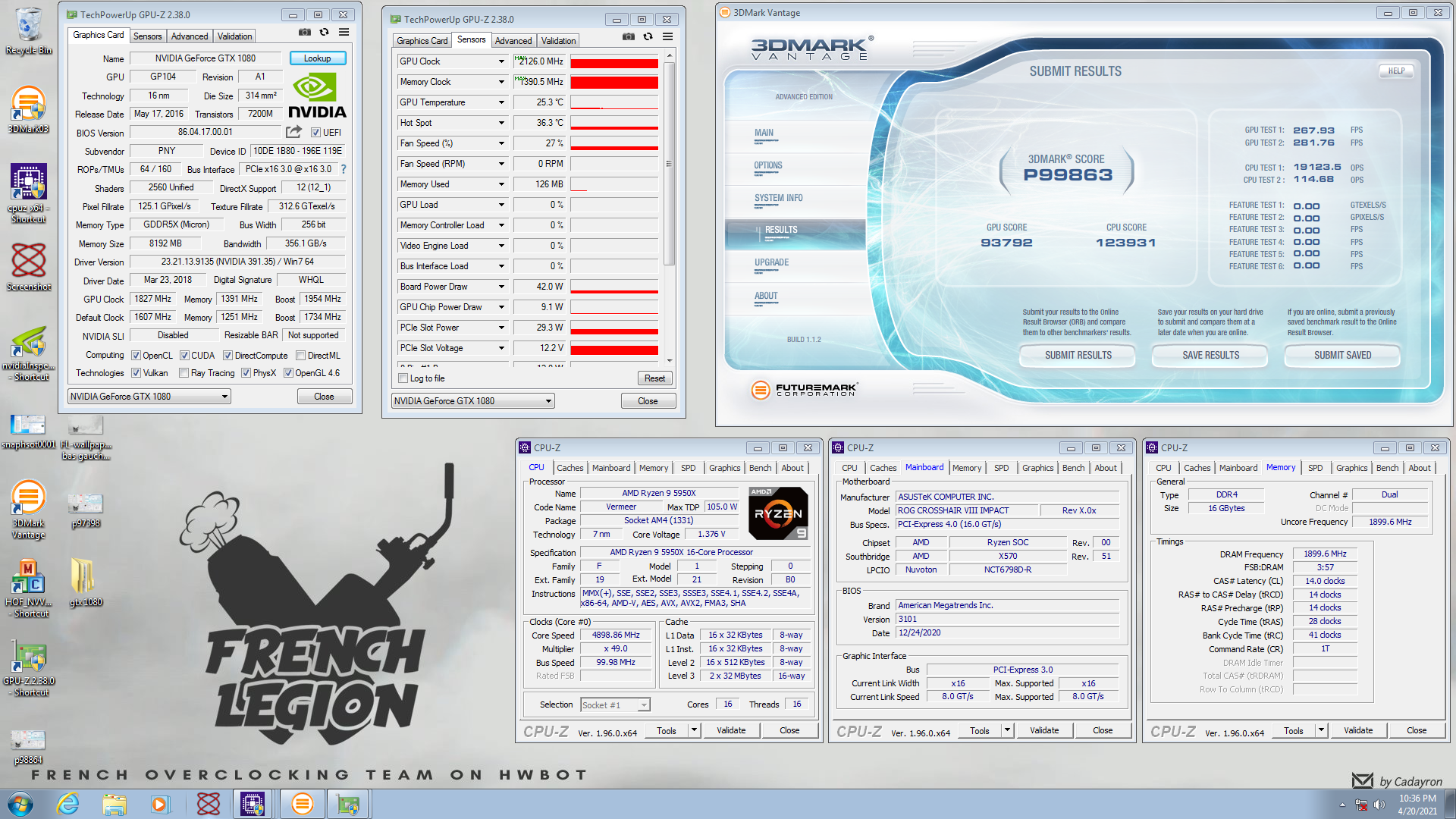Open Windows Media Player taskbar icon
Screen dimensions: 1456x819
[159, 804]
